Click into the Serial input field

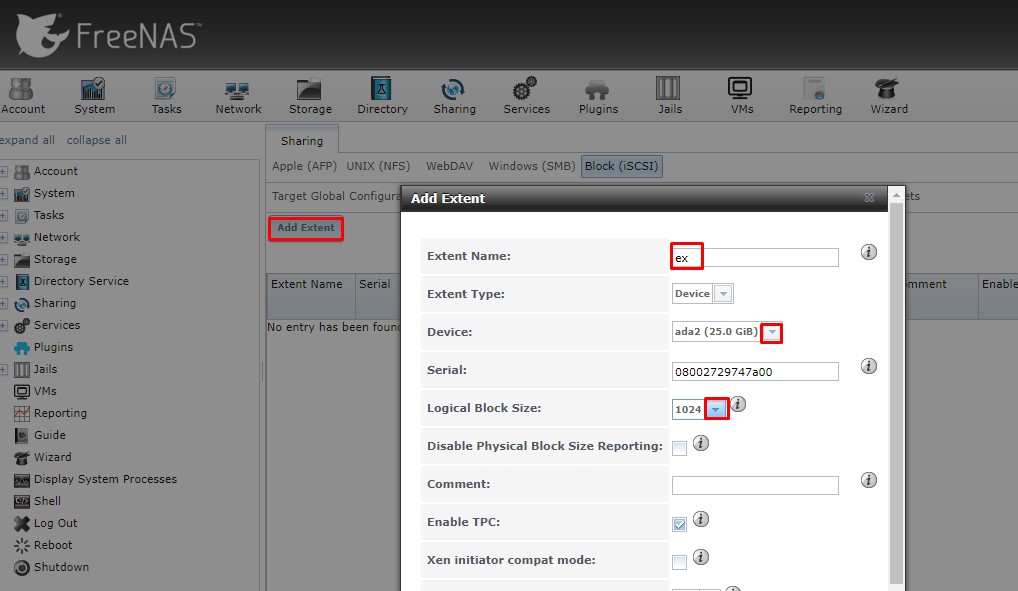pos(754,371)
